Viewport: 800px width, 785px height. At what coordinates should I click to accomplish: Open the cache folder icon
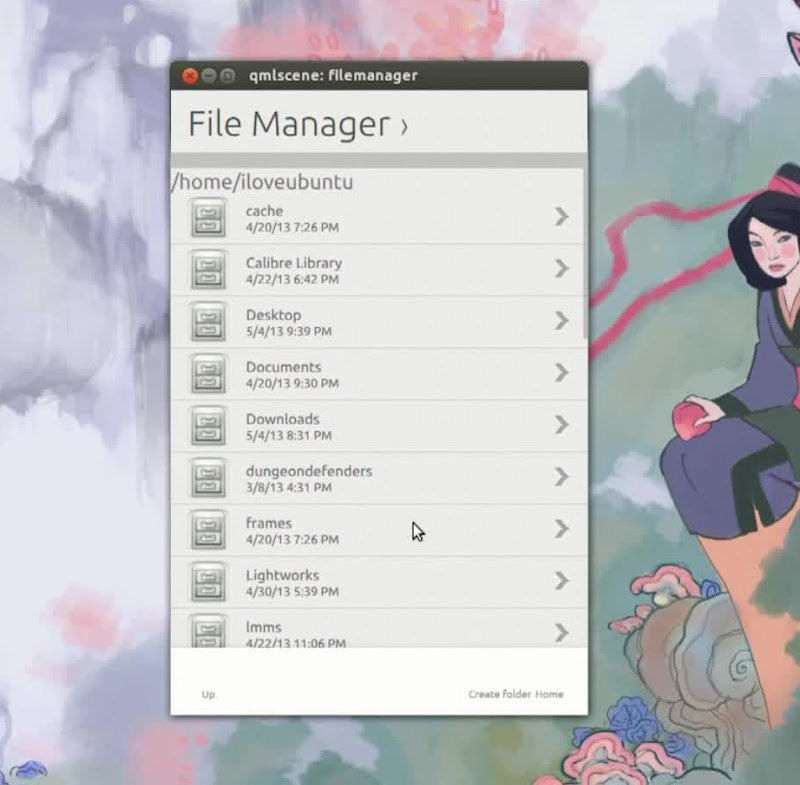(x=208, y=218)
